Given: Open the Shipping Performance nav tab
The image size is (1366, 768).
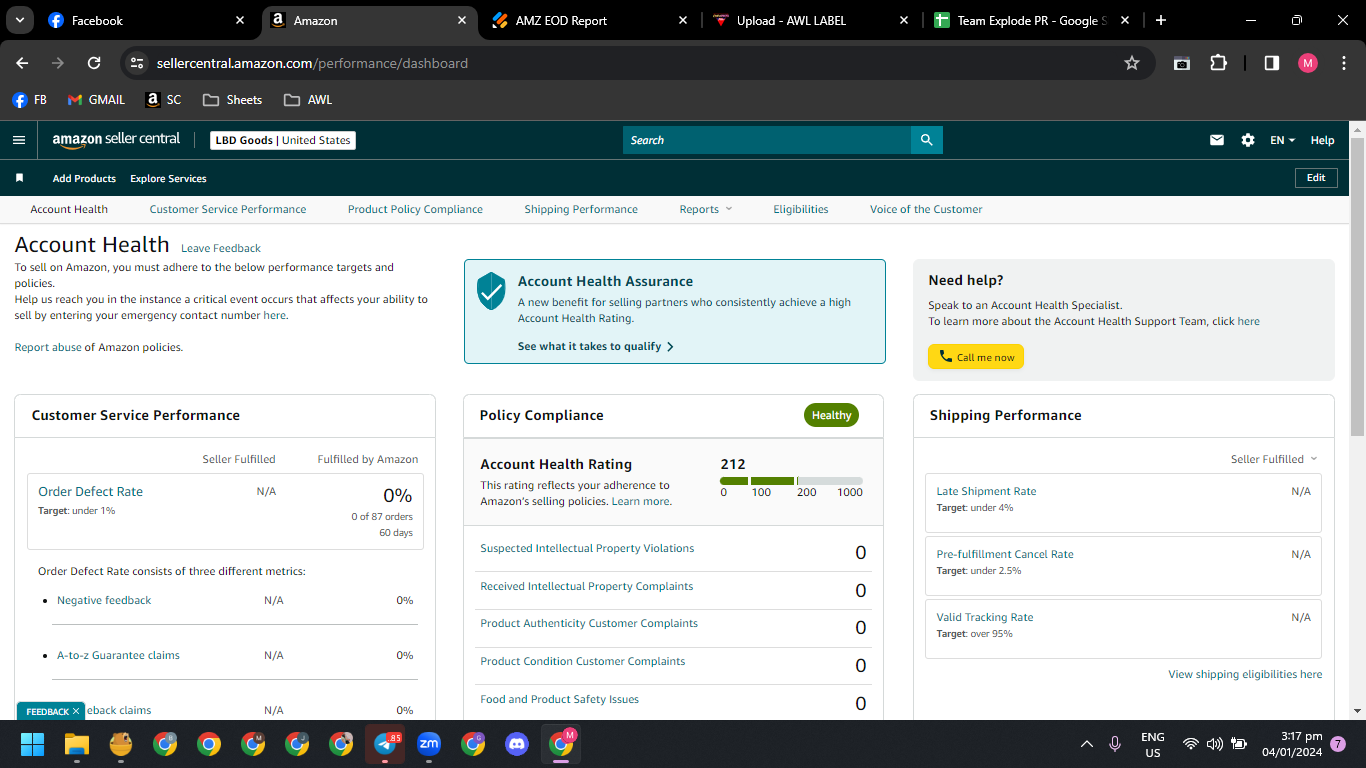Looking at the screenshot, I should (x=581, y=209).
